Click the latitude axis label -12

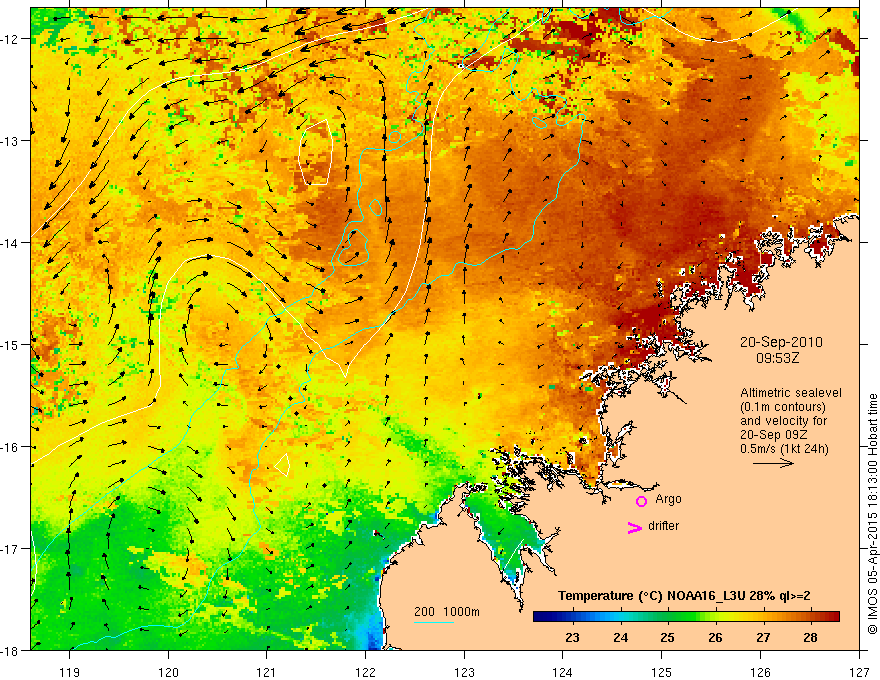(x=11, y=39)
